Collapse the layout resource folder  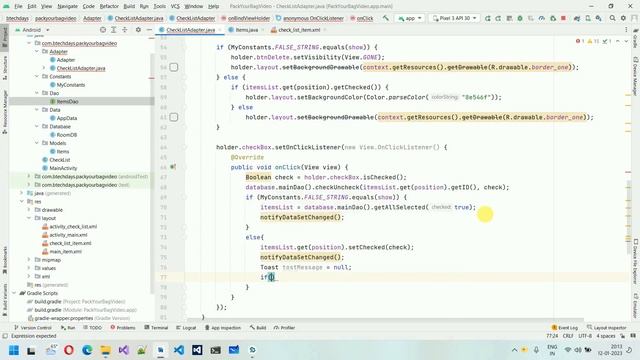tap(29, 218)
